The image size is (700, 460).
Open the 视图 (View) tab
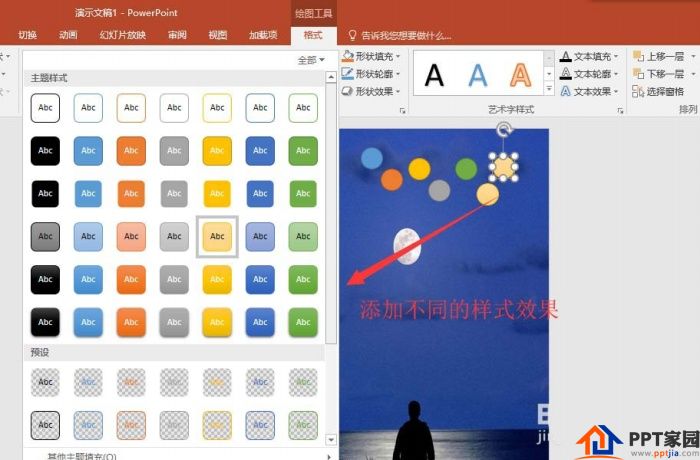218,35
